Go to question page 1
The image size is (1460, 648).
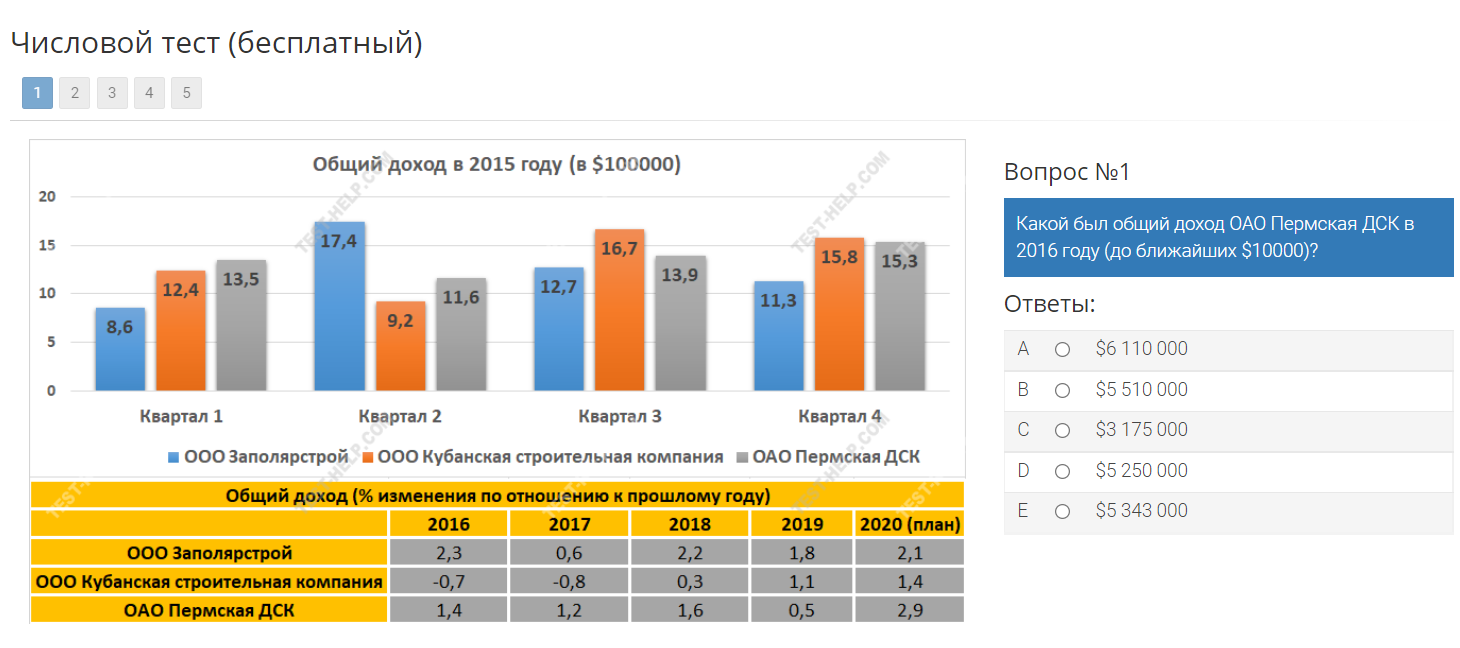click(x=37, y=93)
